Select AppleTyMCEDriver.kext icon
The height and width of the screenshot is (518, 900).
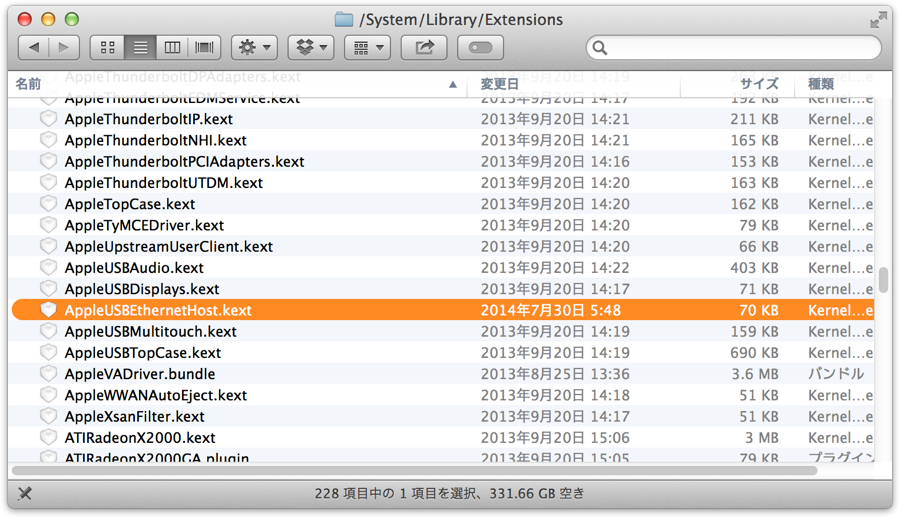(x=48, y=225)
